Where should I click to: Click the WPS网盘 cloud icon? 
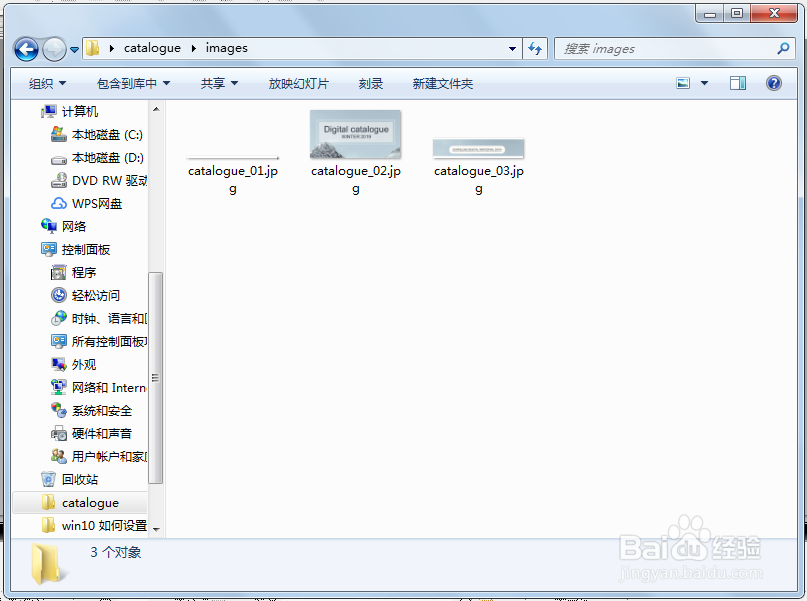point(59,204)
